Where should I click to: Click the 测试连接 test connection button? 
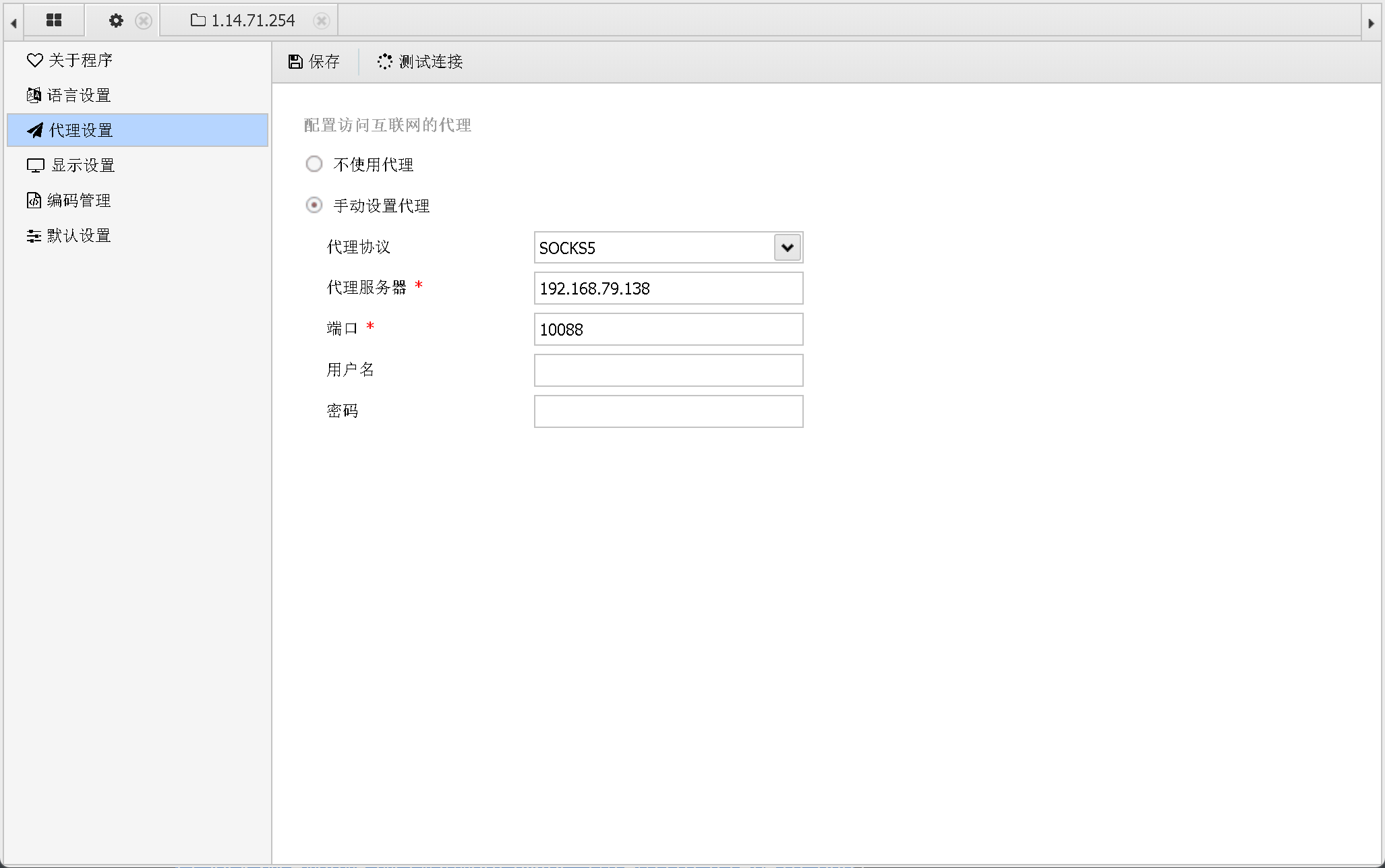(x=420, y=62)
